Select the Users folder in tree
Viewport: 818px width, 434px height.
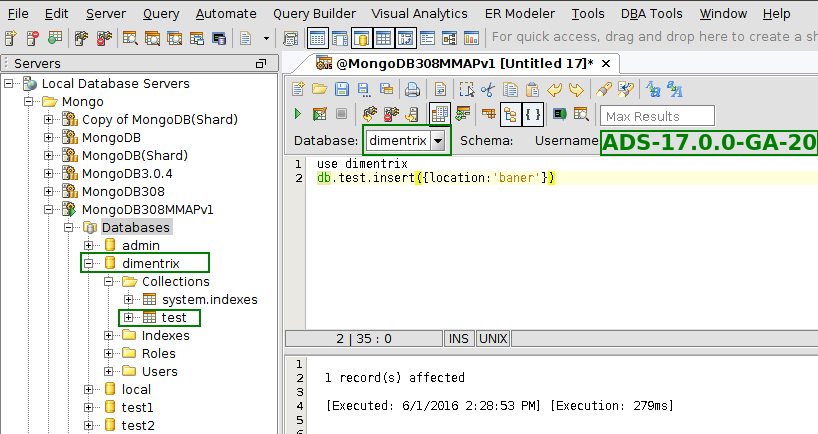click(x=160, y=371)
